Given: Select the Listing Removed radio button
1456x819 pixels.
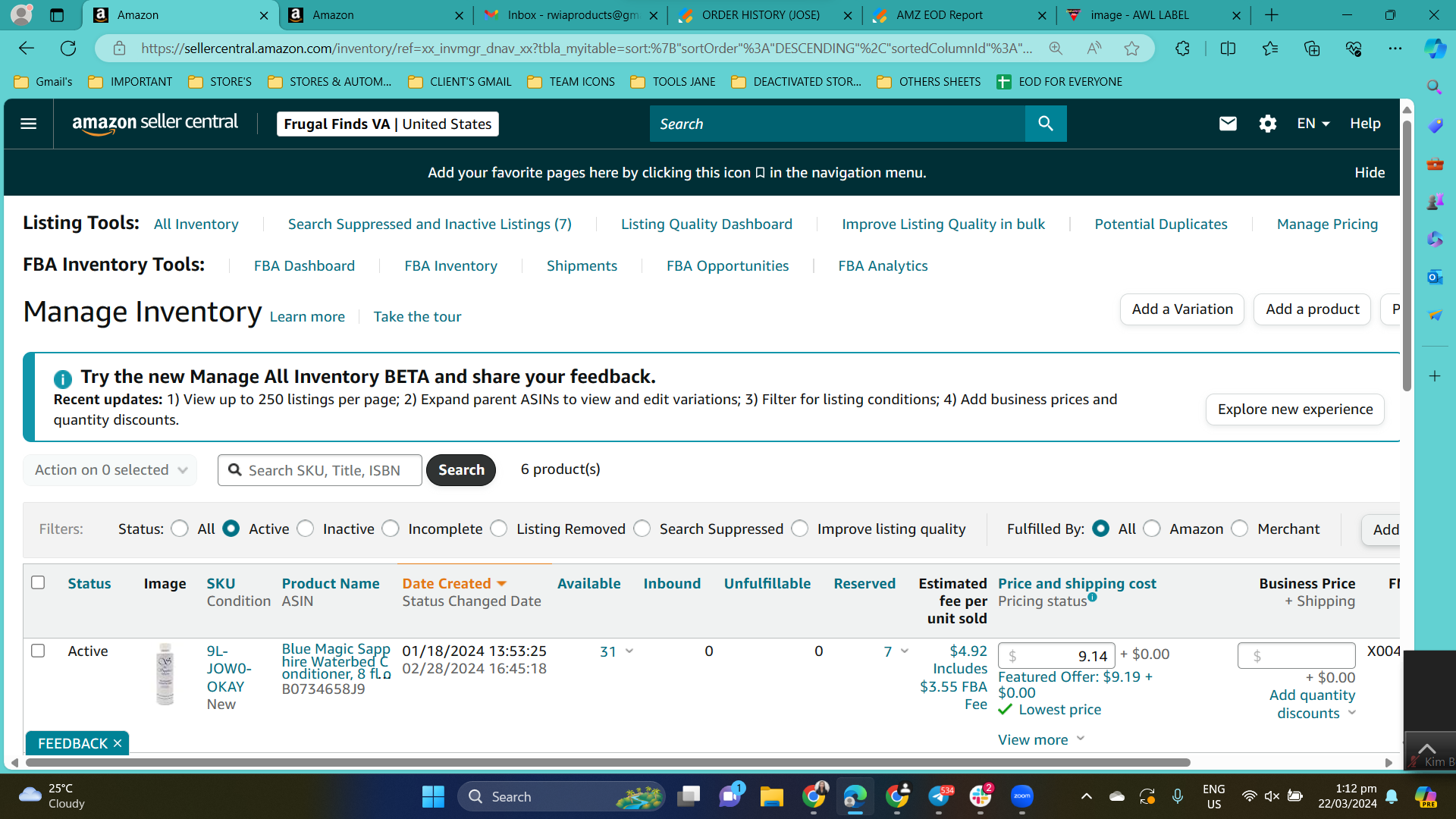Looking at the screenshot, I should point(499,529).
